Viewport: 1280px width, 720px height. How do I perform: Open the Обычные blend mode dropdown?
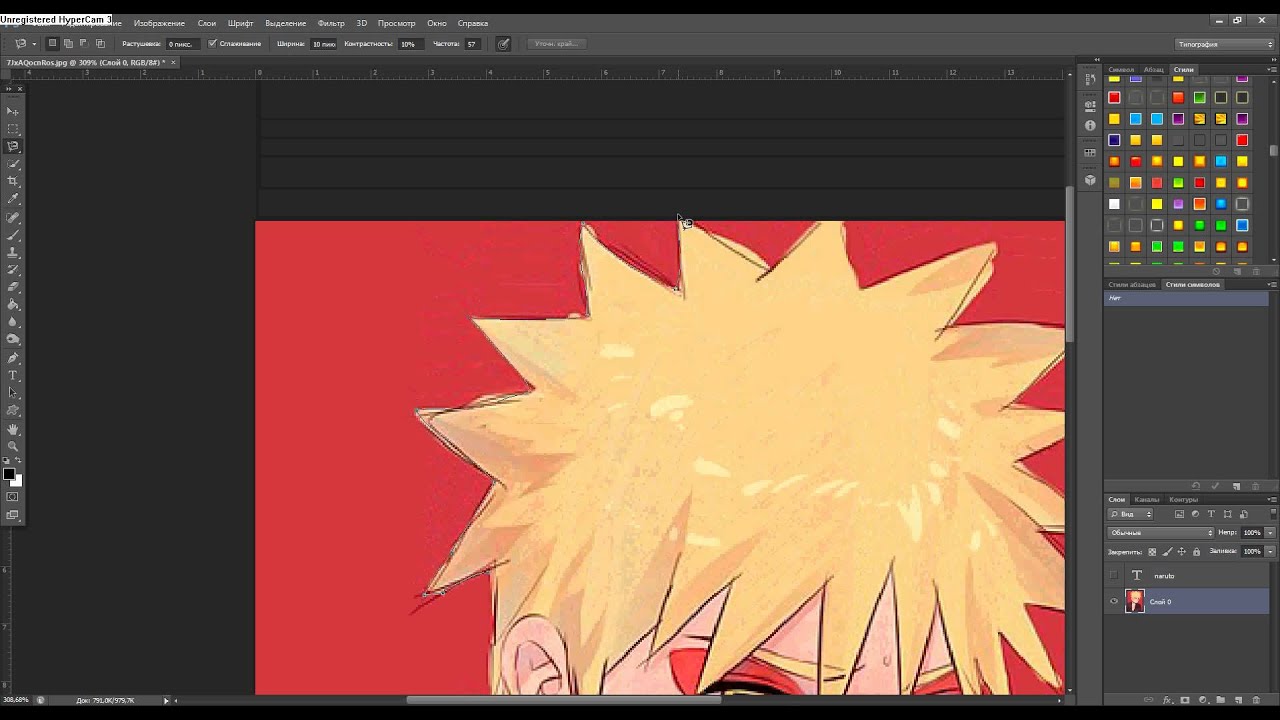click(1161, 533)
